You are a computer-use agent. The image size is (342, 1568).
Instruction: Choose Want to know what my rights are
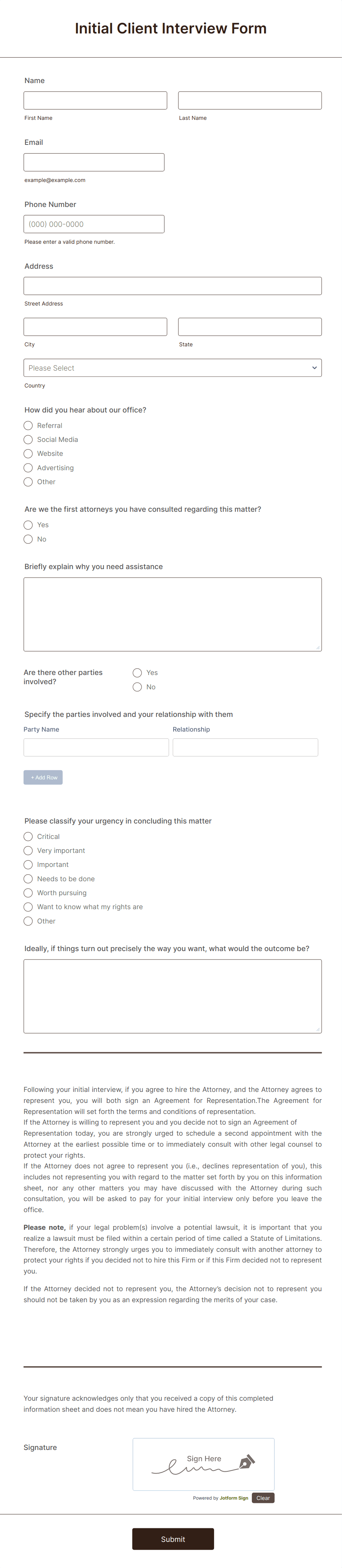click(x=28, y=906)
